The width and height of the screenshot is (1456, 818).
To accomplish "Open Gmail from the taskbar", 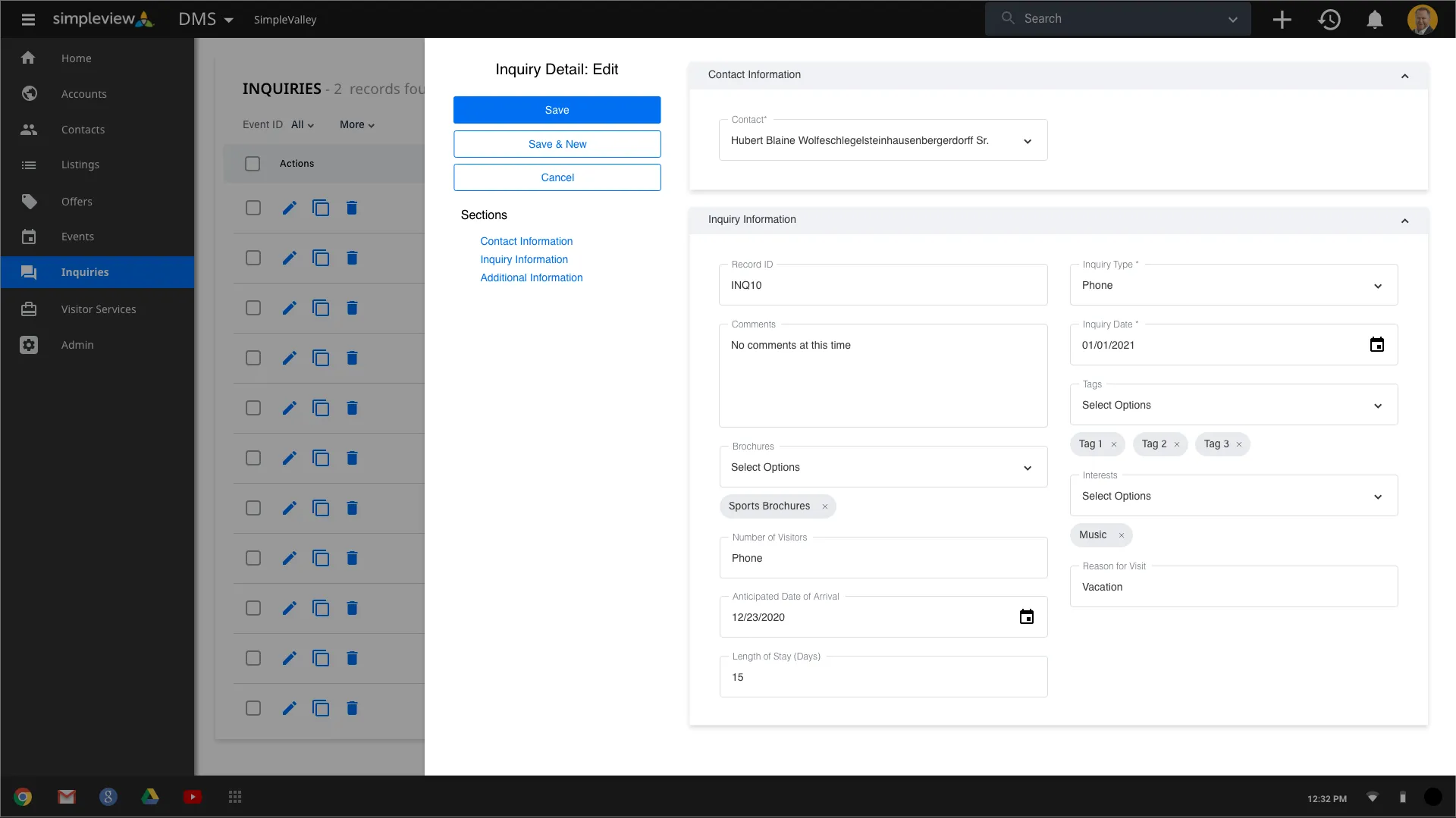I will click(67, 797).
